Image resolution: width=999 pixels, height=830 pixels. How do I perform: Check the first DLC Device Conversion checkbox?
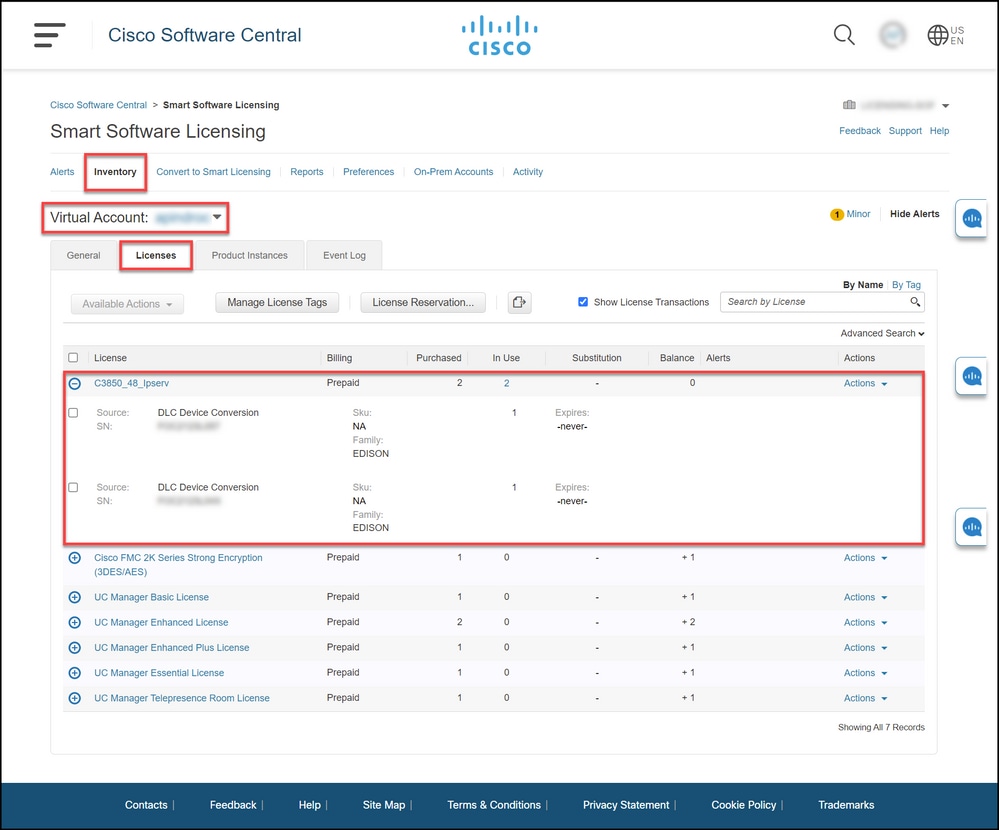(73, 413)
